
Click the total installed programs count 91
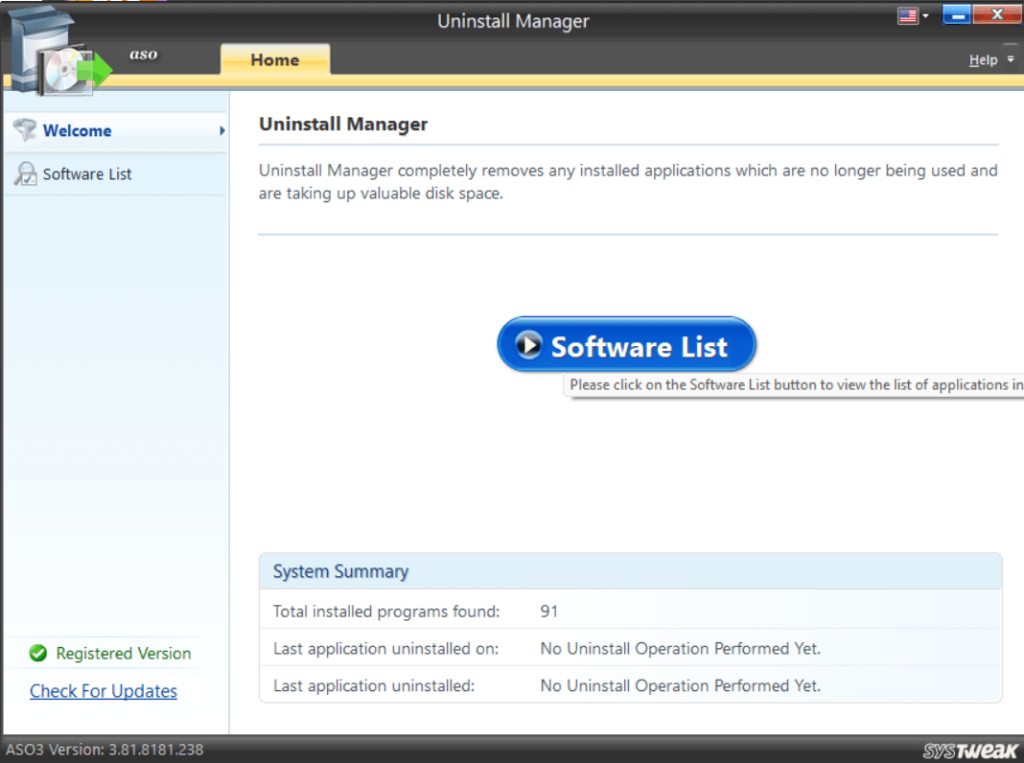(x=549, y=611)
